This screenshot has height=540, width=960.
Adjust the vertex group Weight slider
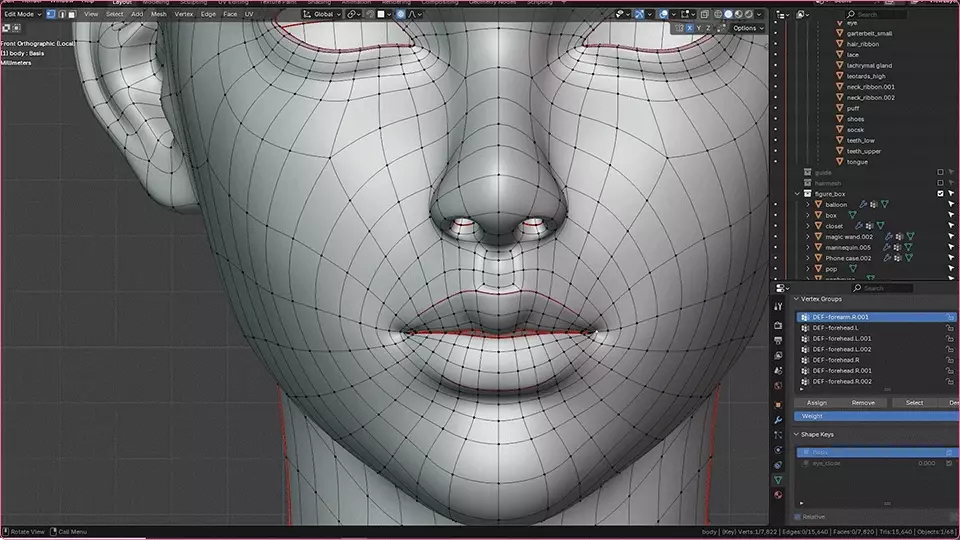[x=877, y=416]
